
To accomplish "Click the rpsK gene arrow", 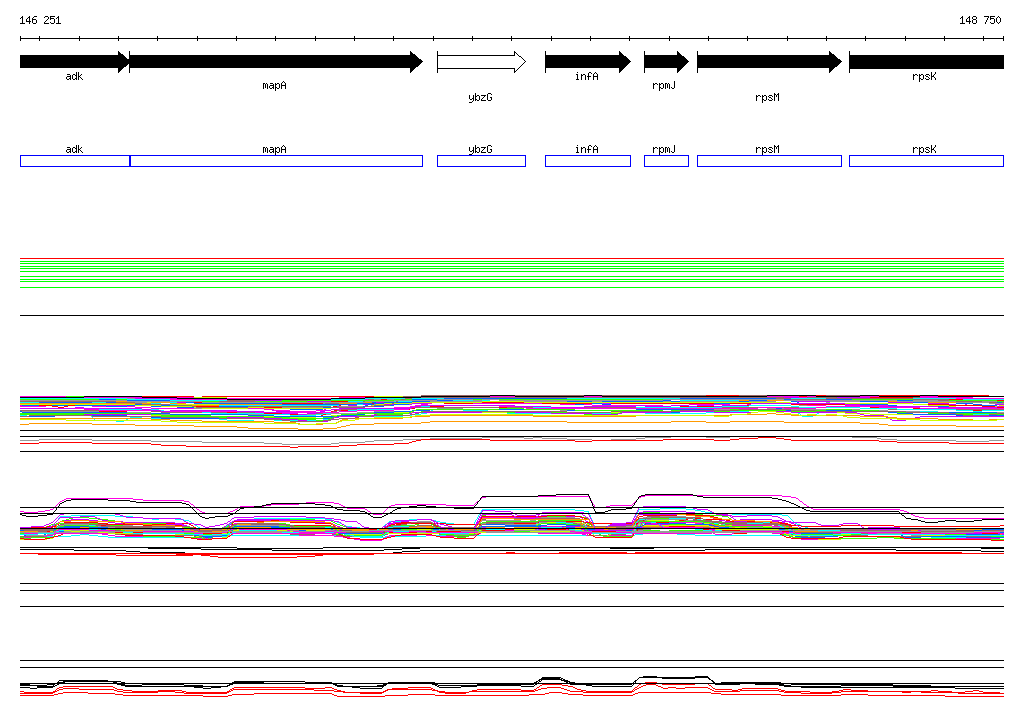I will click(x=926, y=62).
